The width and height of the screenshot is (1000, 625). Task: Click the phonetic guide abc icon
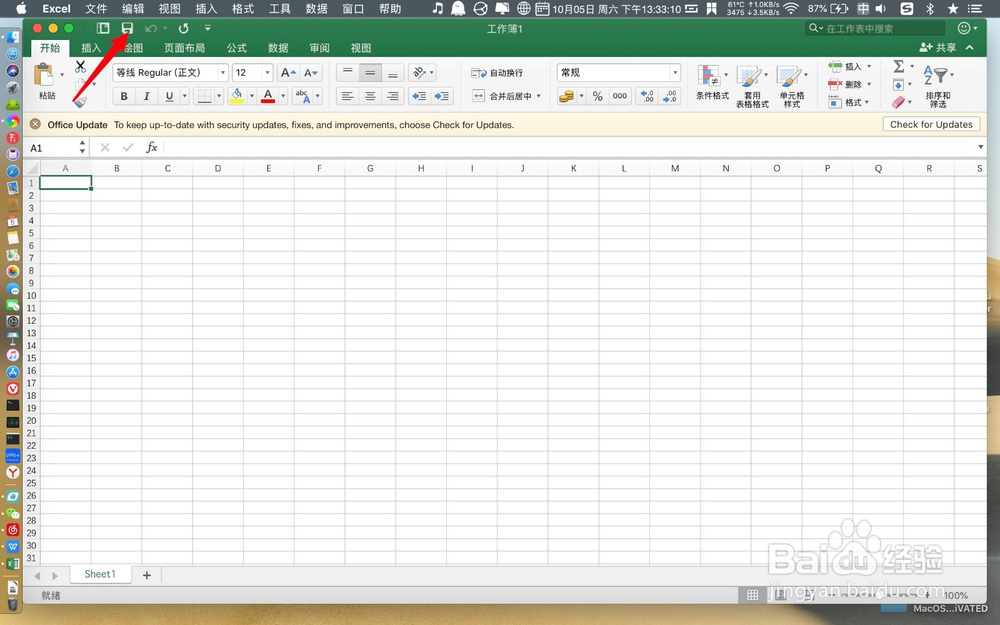302,96
